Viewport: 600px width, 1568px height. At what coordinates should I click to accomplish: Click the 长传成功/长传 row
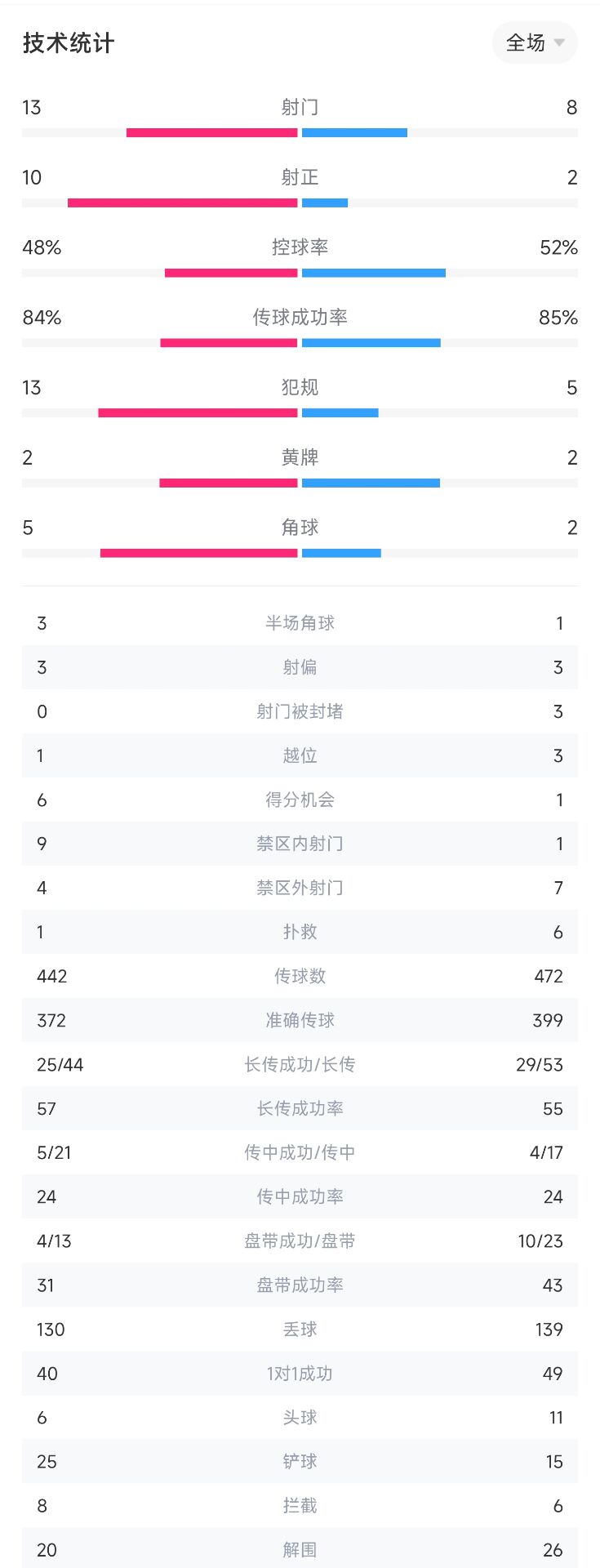coord(300,1064)
